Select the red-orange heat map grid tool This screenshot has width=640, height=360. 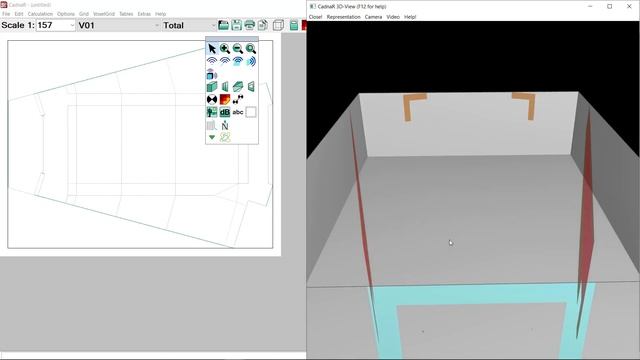(x=225, y=99)
